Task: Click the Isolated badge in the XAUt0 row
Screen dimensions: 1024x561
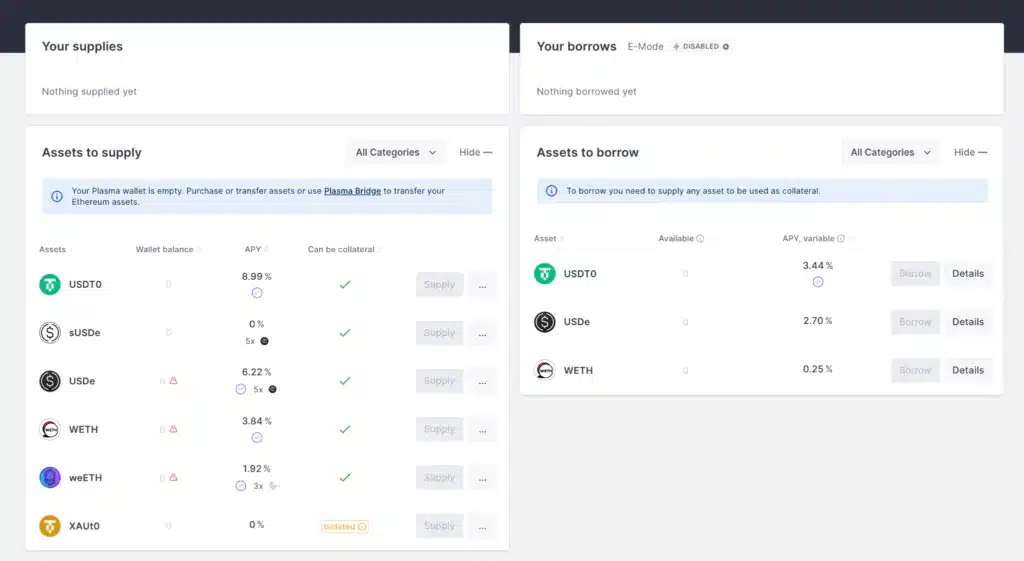Action: tap(344, 526)
